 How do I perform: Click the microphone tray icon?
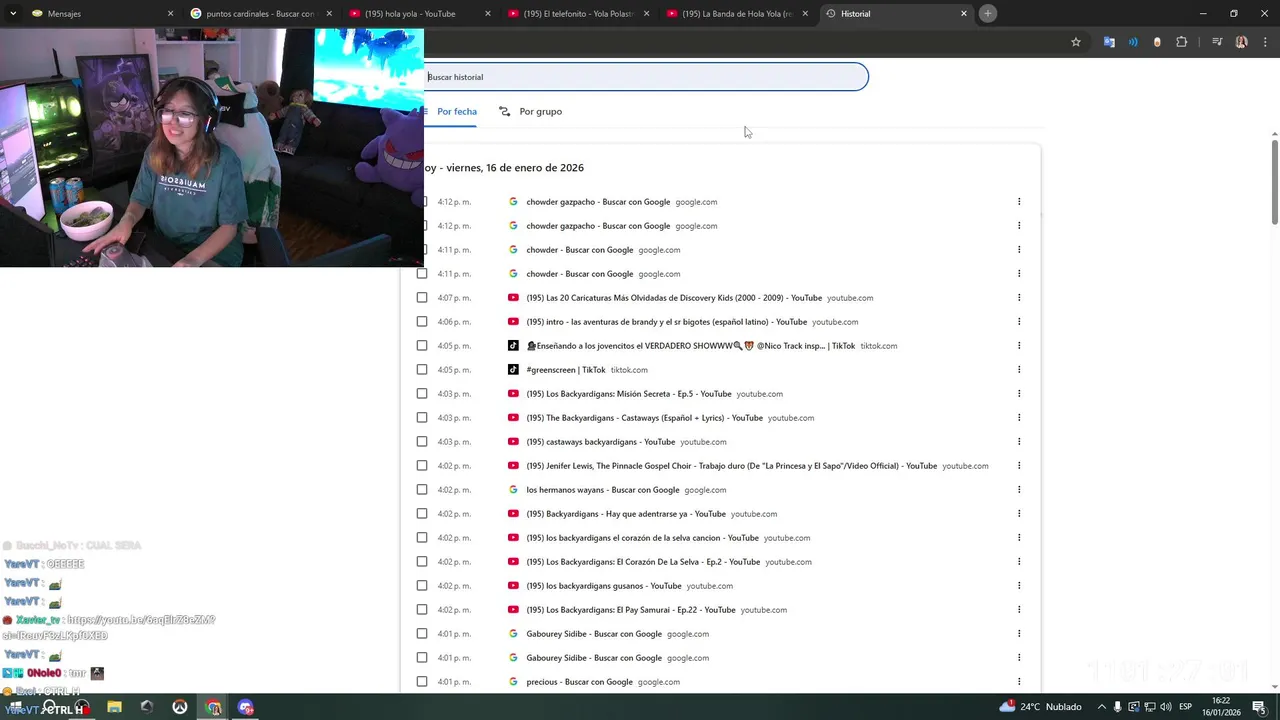click(x=1117, y=707)
